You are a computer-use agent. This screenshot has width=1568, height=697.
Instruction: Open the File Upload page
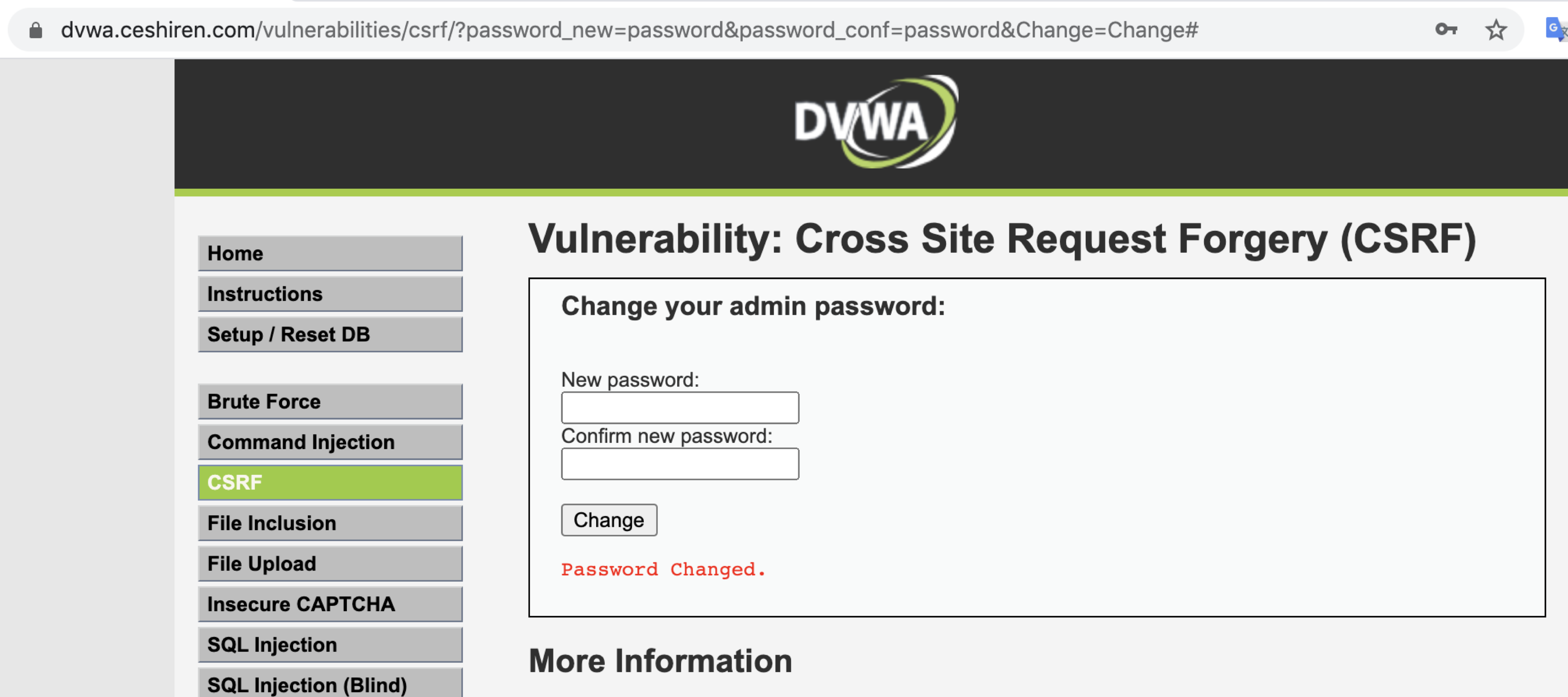330,564
